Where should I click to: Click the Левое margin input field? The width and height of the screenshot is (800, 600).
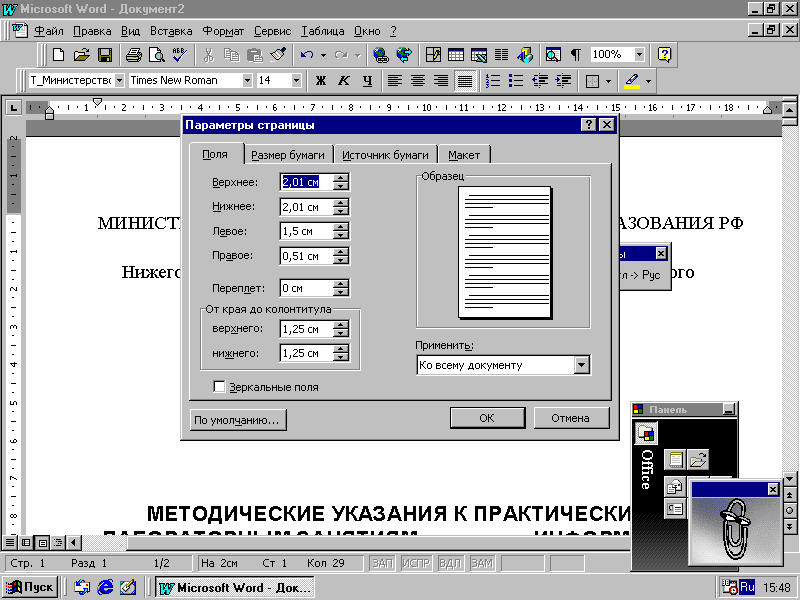(x=307, y=231)
